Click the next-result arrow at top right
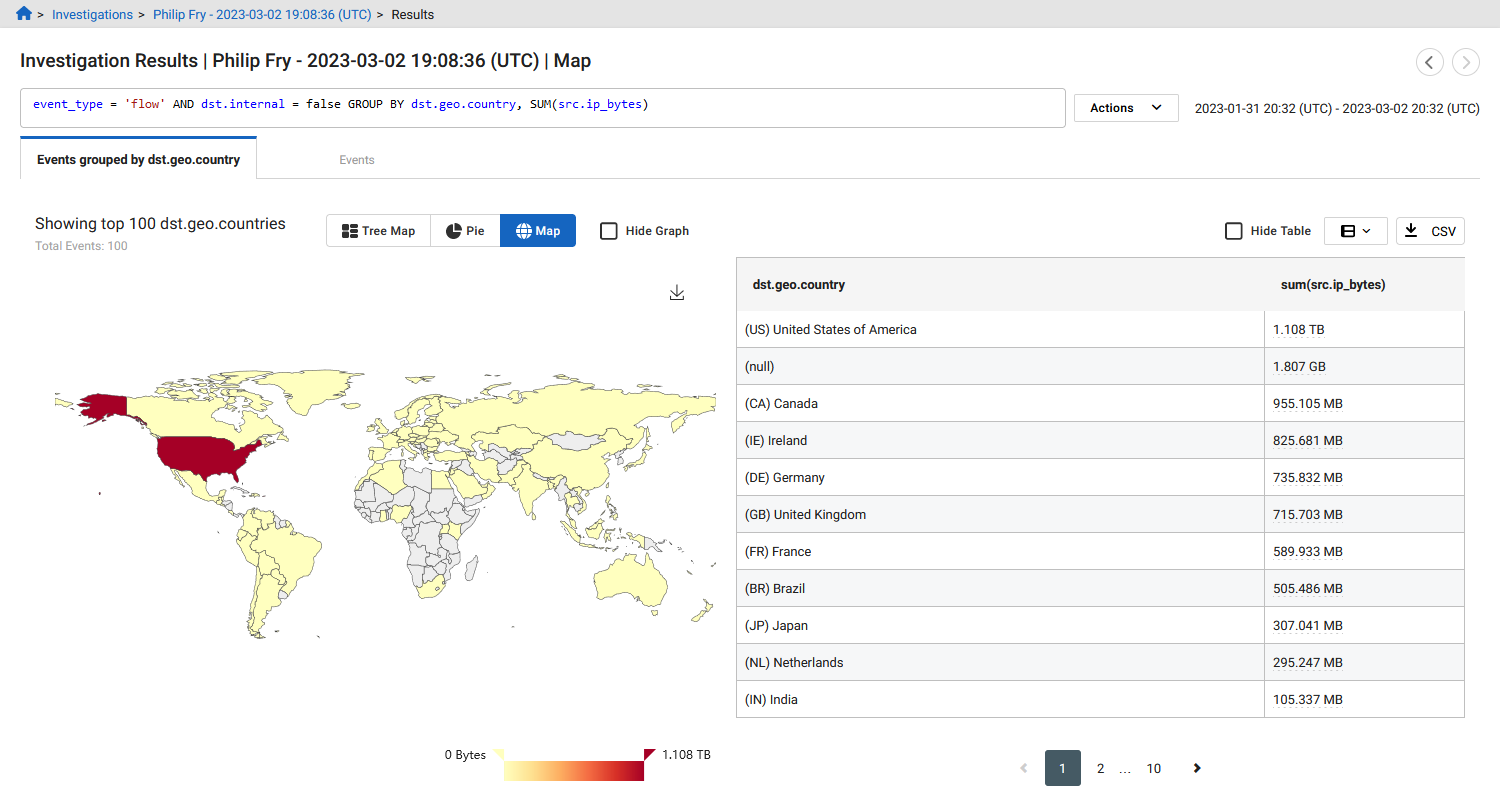This screenshot has width=1500, height=786. [x=1466, y=62]
